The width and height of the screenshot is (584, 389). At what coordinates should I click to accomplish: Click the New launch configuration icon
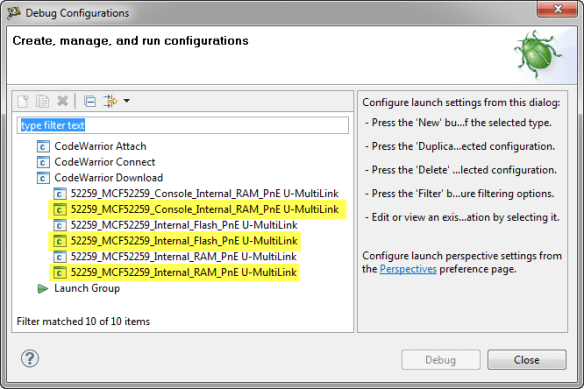[23, 101]
